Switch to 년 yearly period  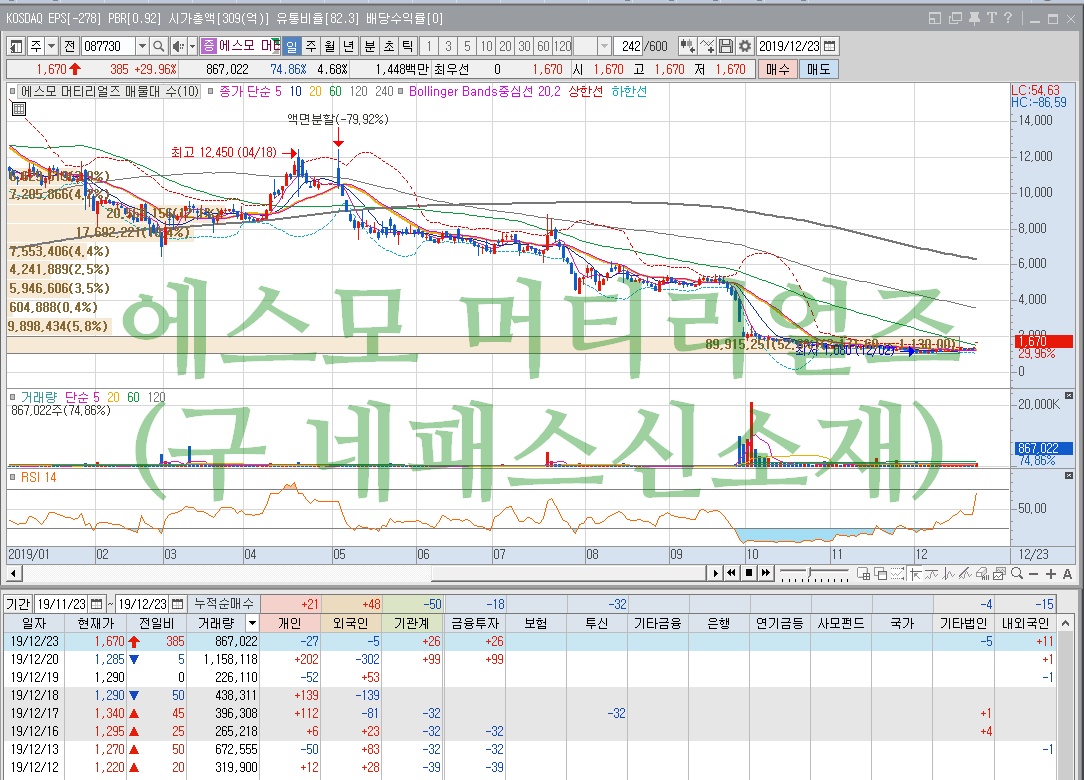pos(348,46)
